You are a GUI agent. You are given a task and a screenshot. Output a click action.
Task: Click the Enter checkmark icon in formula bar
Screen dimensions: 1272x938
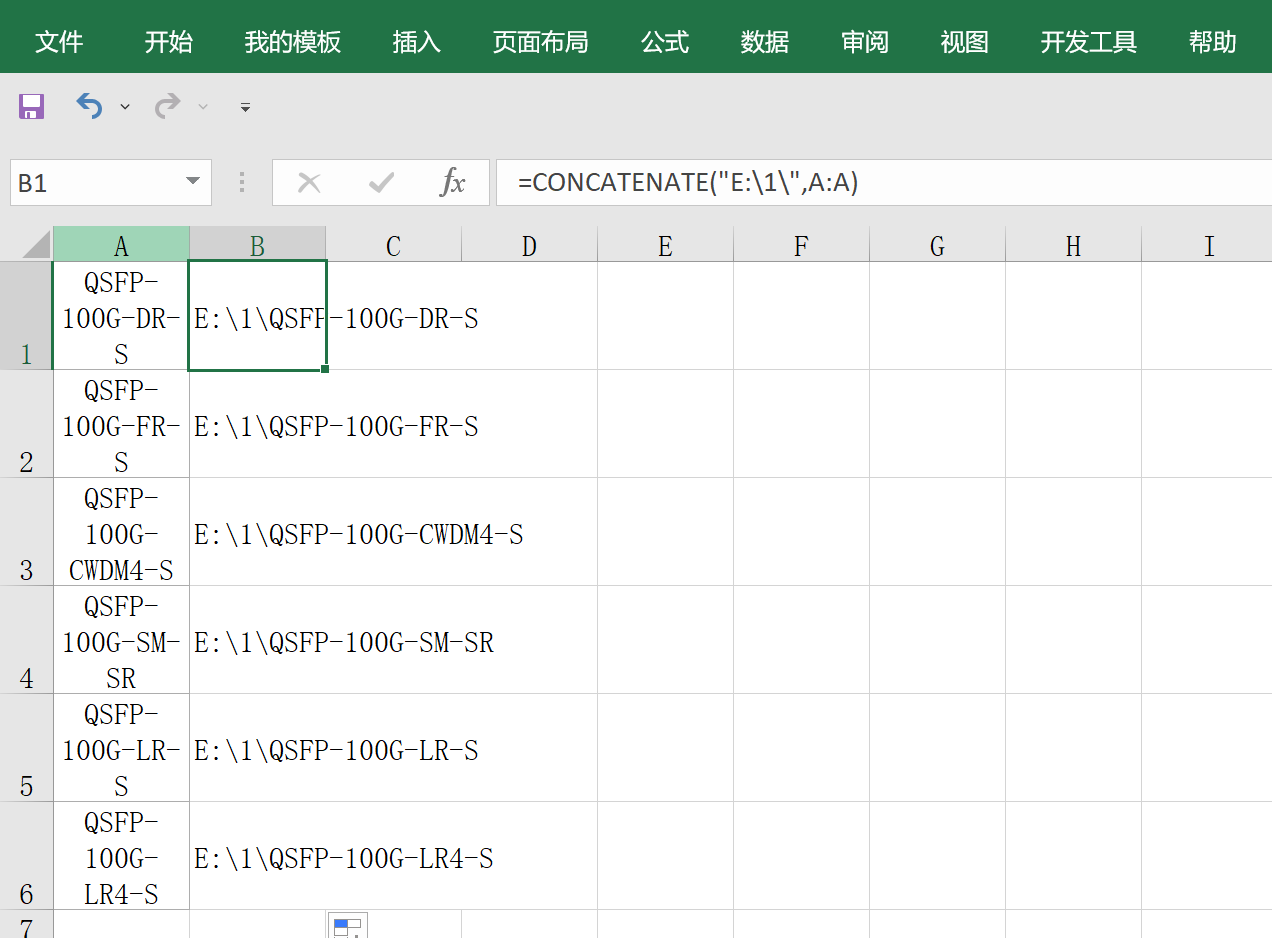click(x=380, y=183)
